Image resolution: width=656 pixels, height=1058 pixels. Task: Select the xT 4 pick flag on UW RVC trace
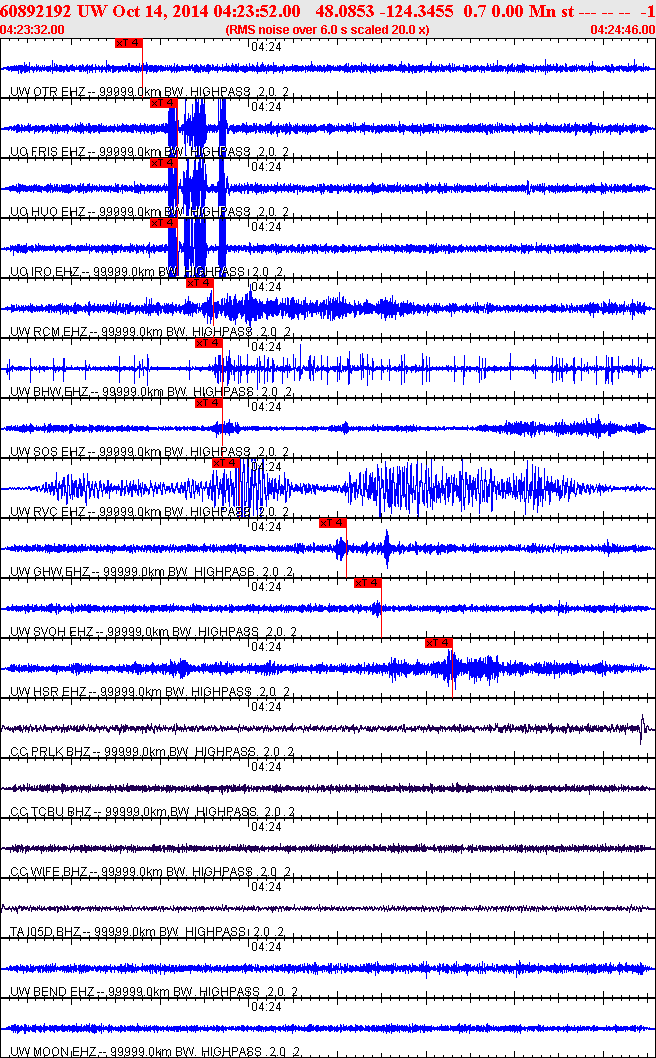(226, 463)
